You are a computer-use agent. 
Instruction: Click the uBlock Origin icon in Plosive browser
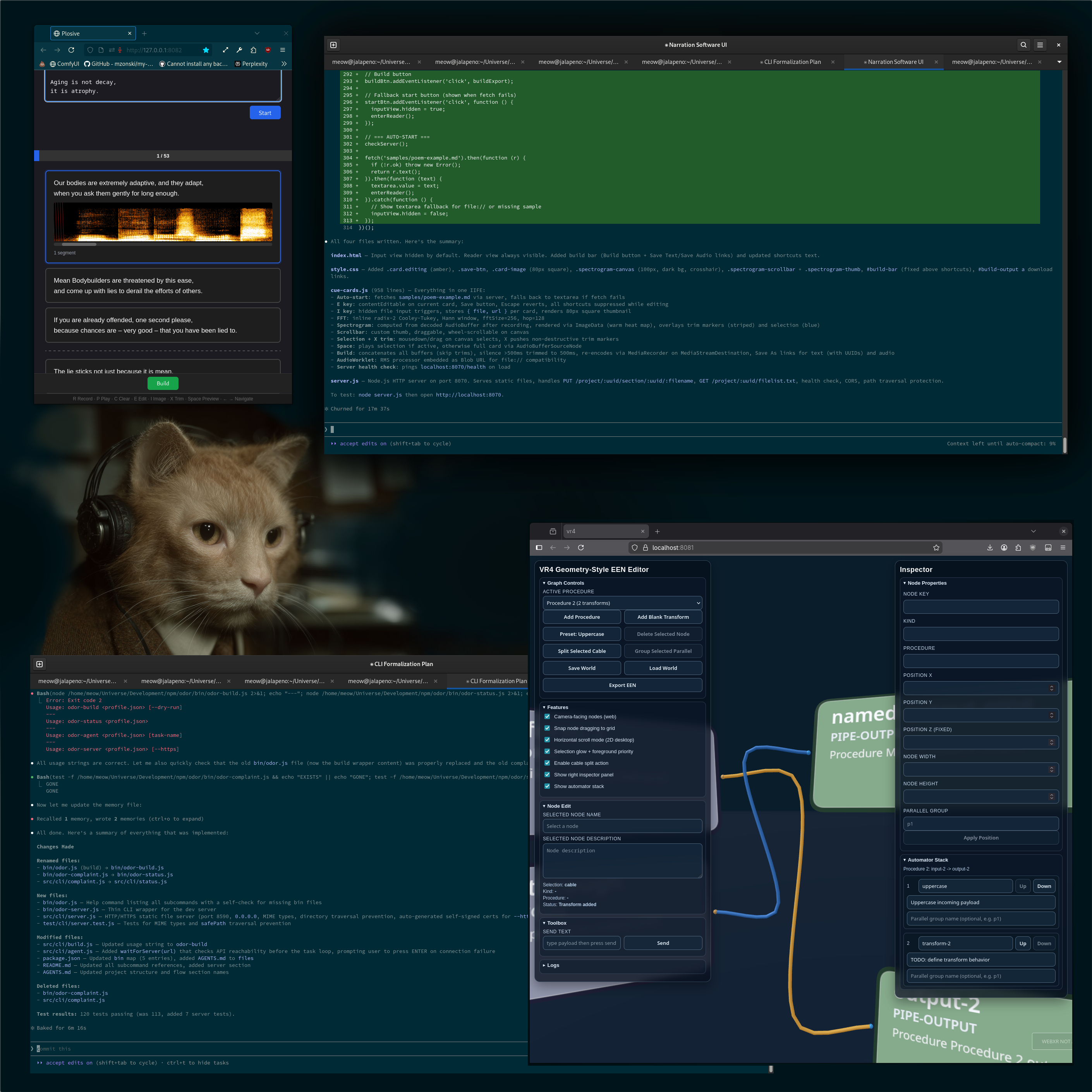pyautogui.click(x=268, y=50)
